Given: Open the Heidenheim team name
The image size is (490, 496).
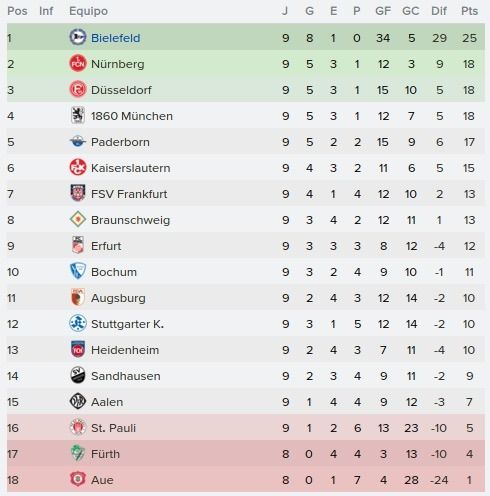Looking at the screenshot, I should 125,350.
